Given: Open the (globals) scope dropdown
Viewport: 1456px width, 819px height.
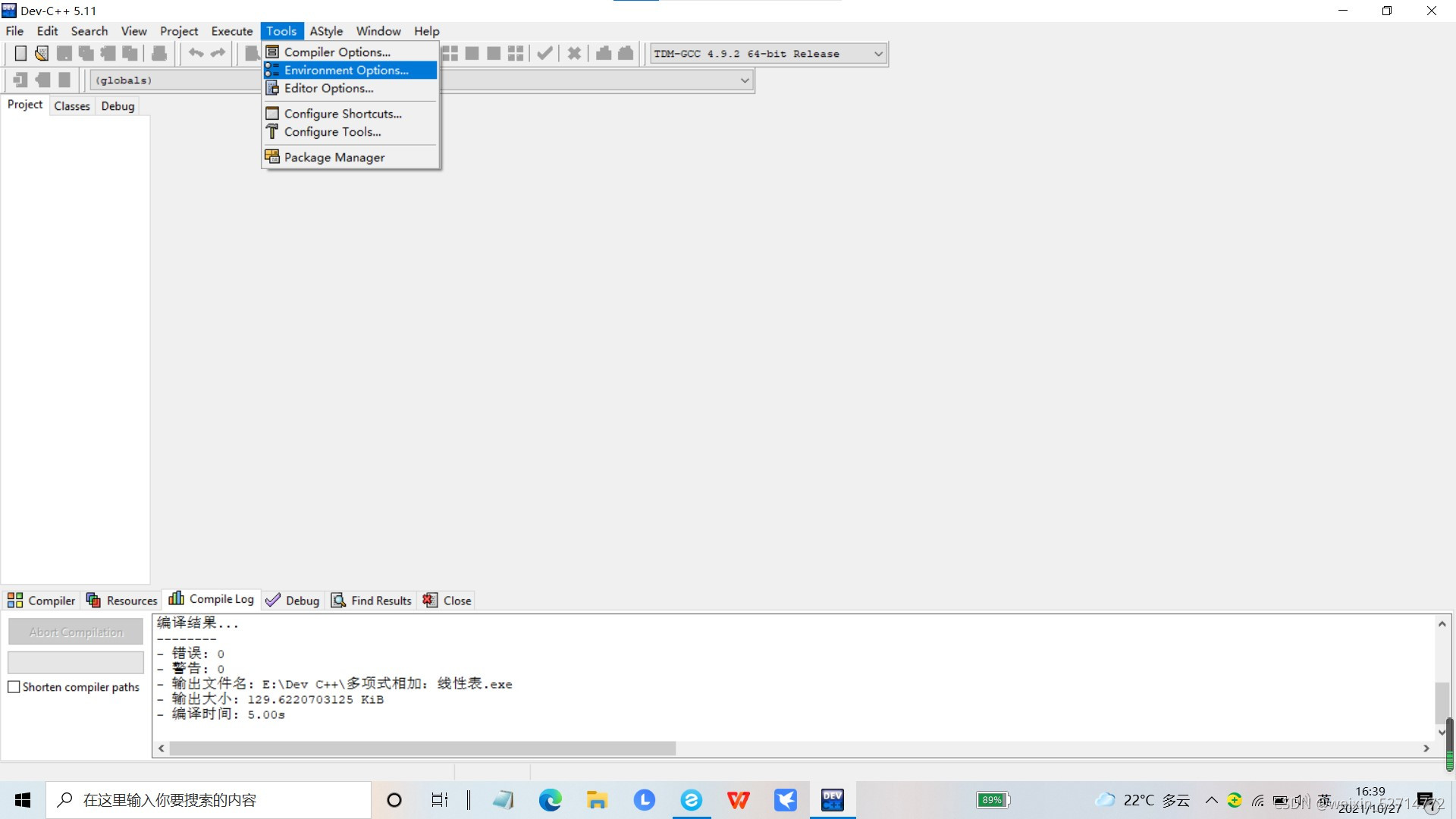Looking at the screenshot, I should [x=174, y=80].
